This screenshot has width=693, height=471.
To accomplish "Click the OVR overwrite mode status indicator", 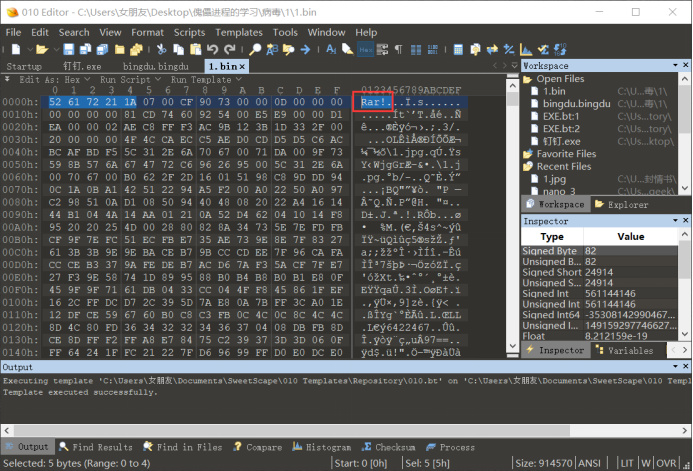I will pos(666,463).
